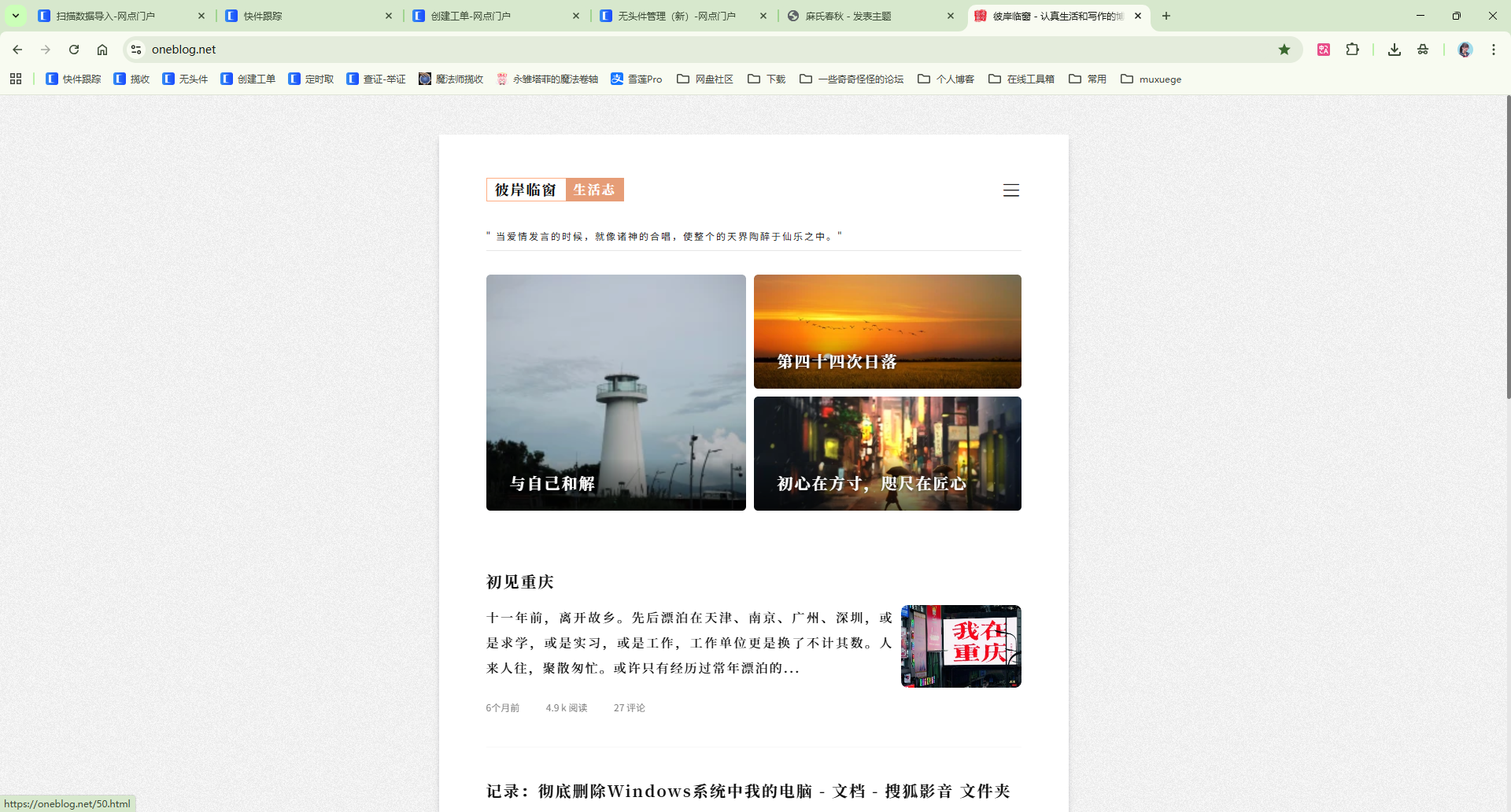
Task: Open the screenshot extension beside the star
Action: (x=1323, y=49)
